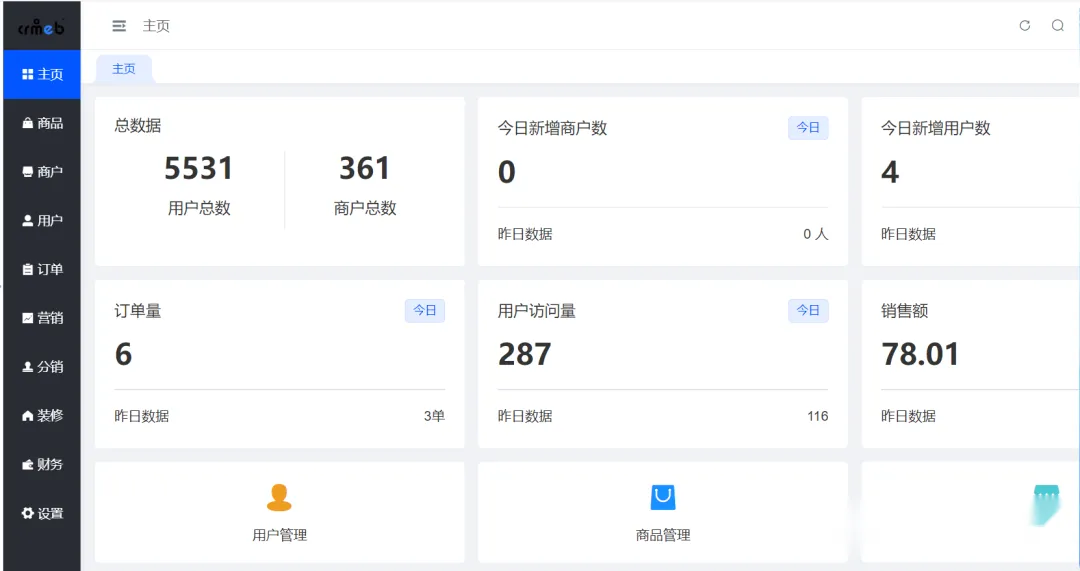Viewport: 1080px width, 571px height.
Task: Click 今日 tag on 订单量 card
Action: [x=424, y=311]
